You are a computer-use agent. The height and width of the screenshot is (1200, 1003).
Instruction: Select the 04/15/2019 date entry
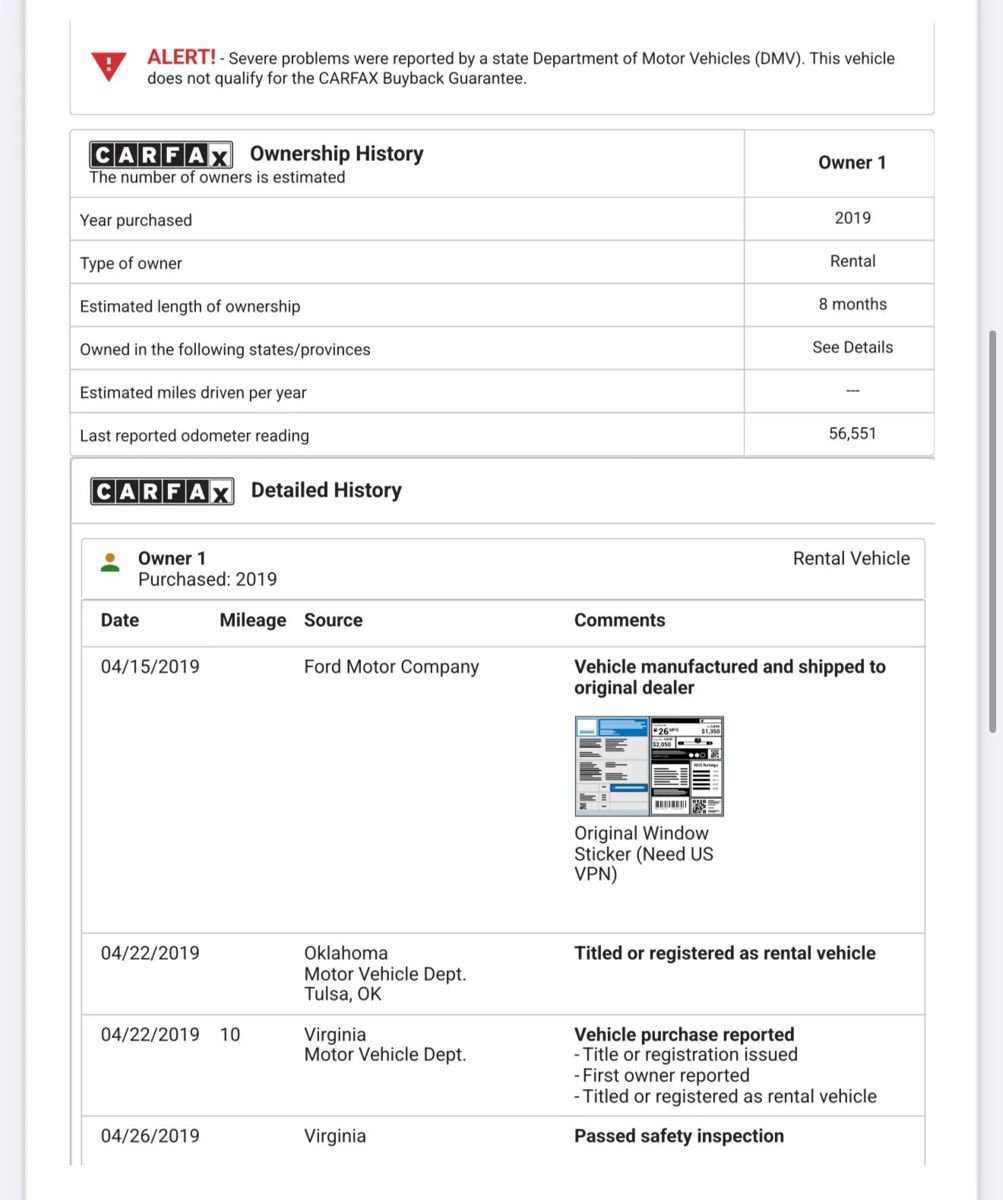coord(150,667)
